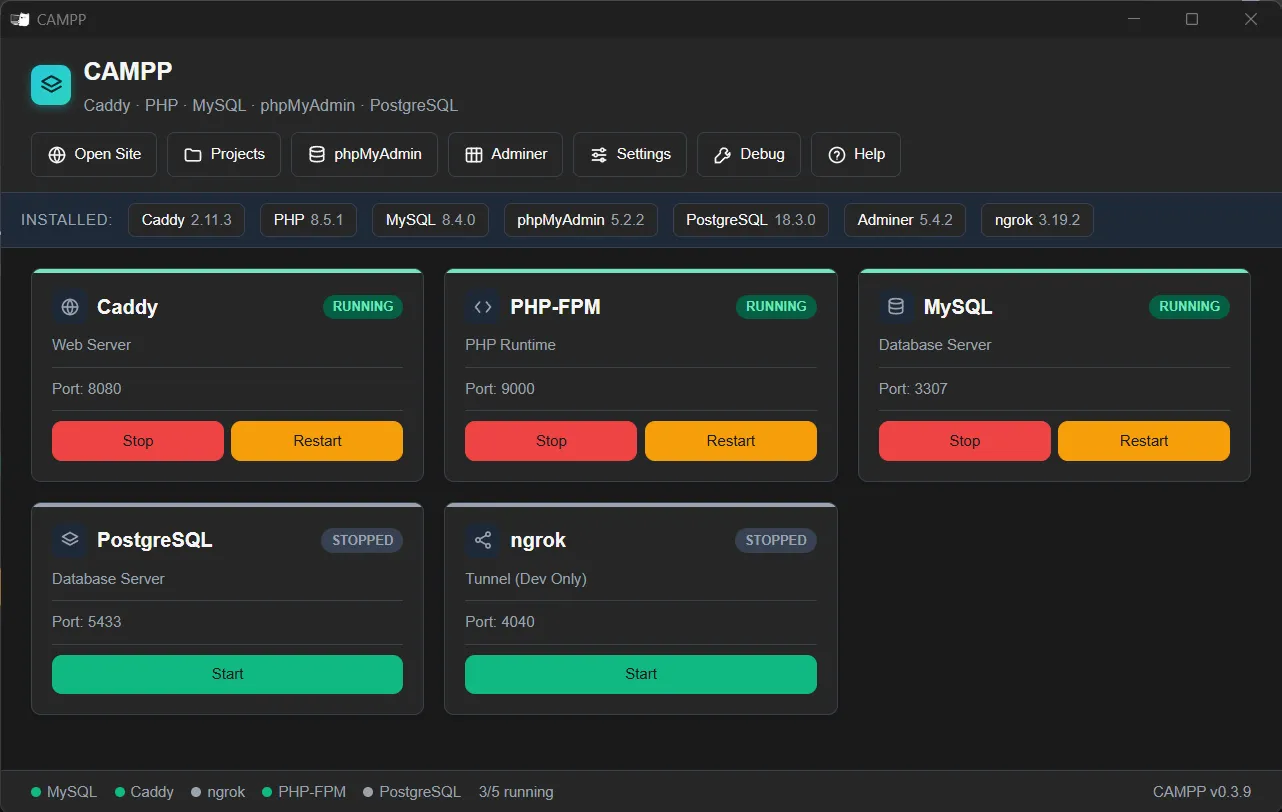Click the globe icon in Open Site
The width and height of the screenshot is (1282, 812).
pos(57,155)
